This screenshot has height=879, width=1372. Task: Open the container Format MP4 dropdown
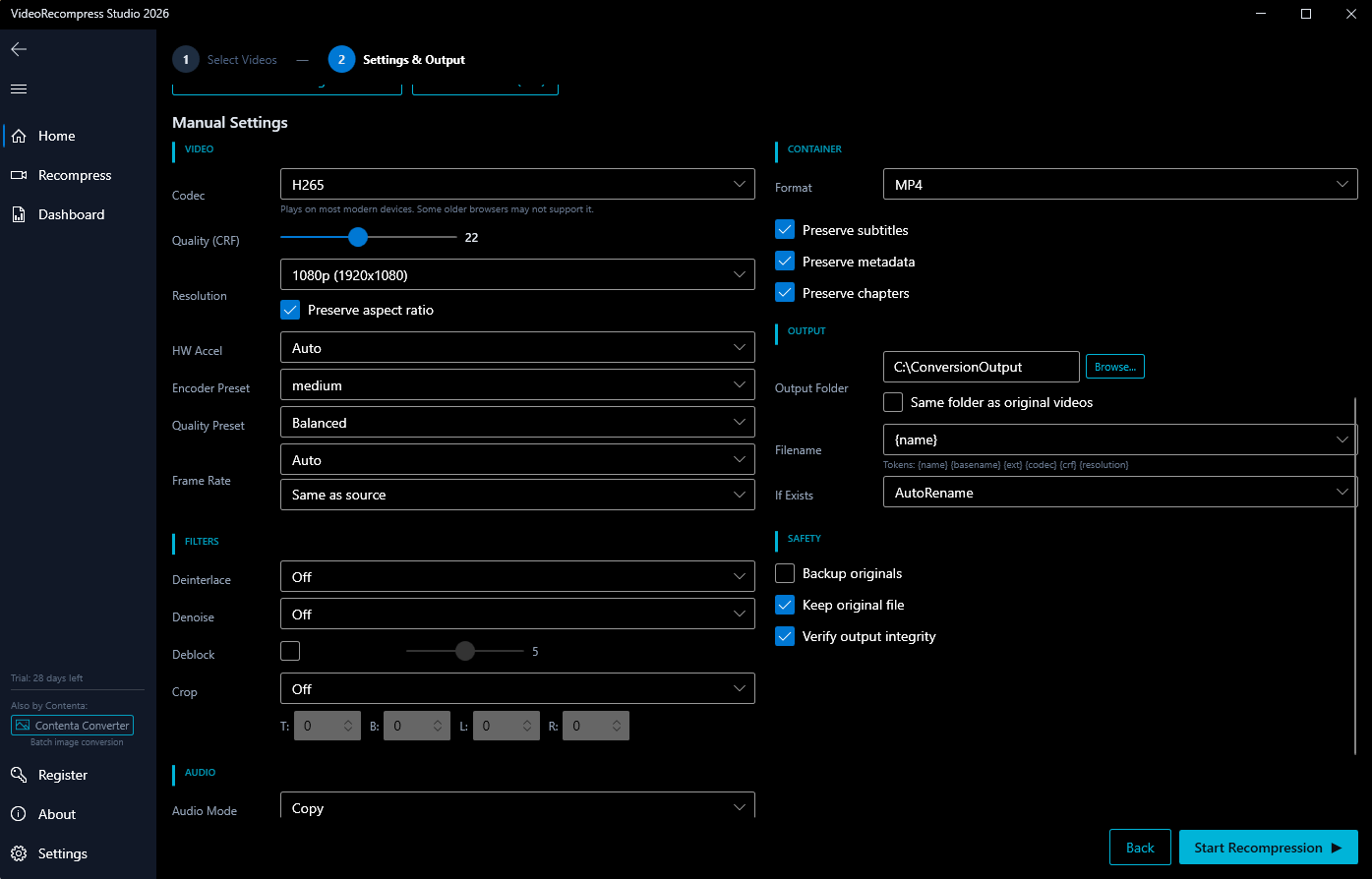tap(1120, 184)
